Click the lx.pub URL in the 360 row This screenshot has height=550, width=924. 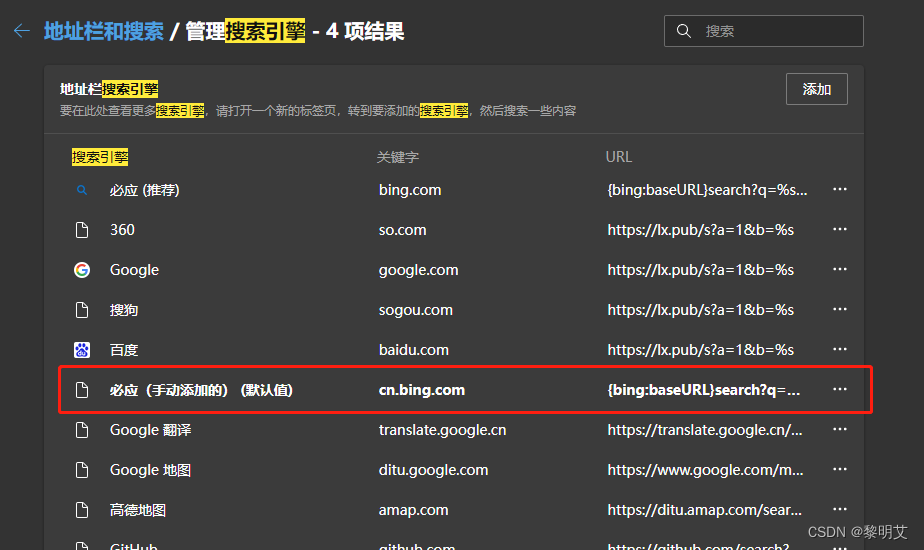pyautogui.click(x=701, y=230)
